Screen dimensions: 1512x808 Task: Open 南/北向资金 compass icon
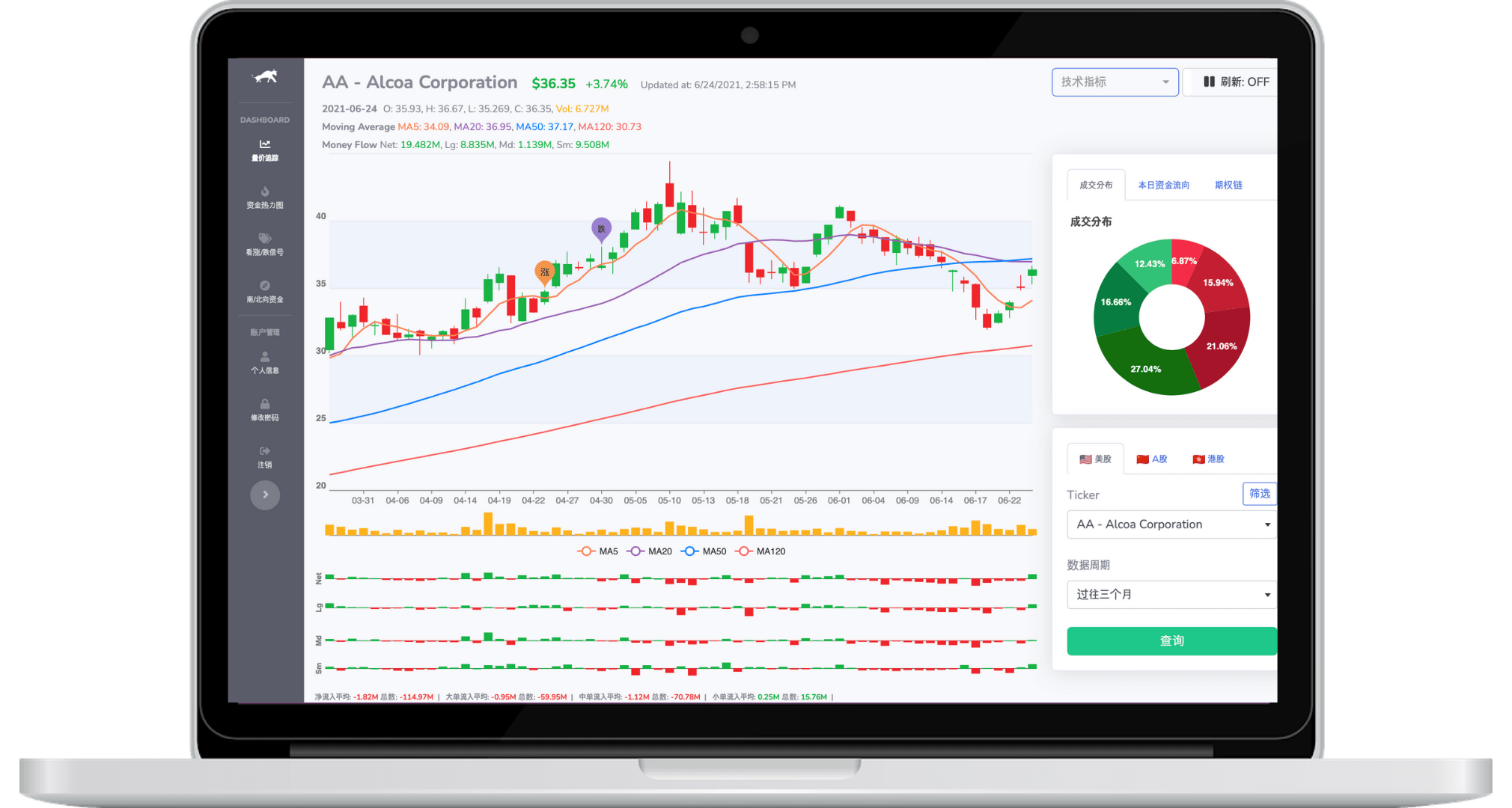point(265,286)
